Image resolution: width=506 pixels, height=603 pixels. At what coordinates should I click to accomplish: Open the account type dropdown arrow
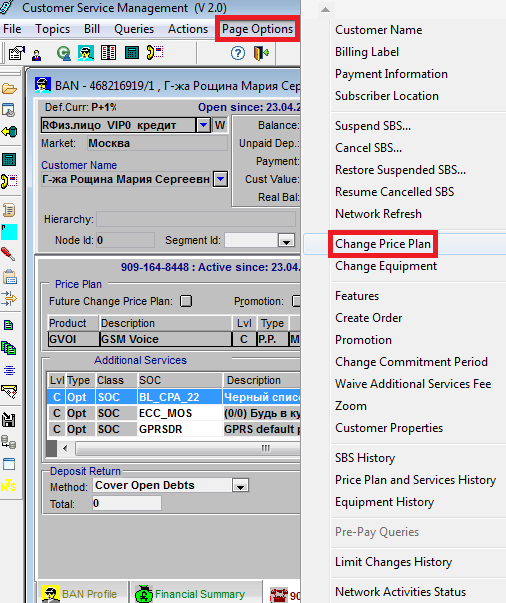tap(203, 125)
